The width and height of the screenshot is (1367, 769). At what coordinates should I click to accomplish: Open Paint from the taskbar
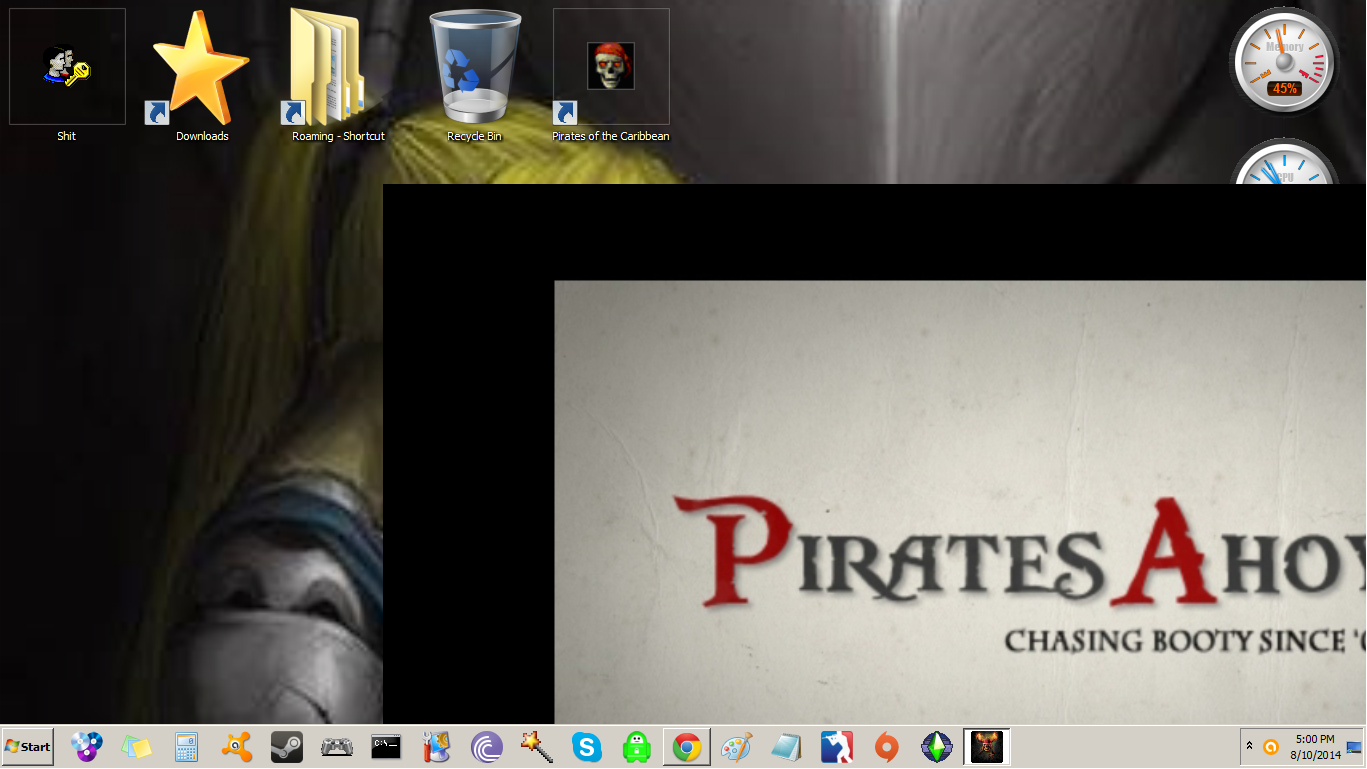[x=736, y=747]
